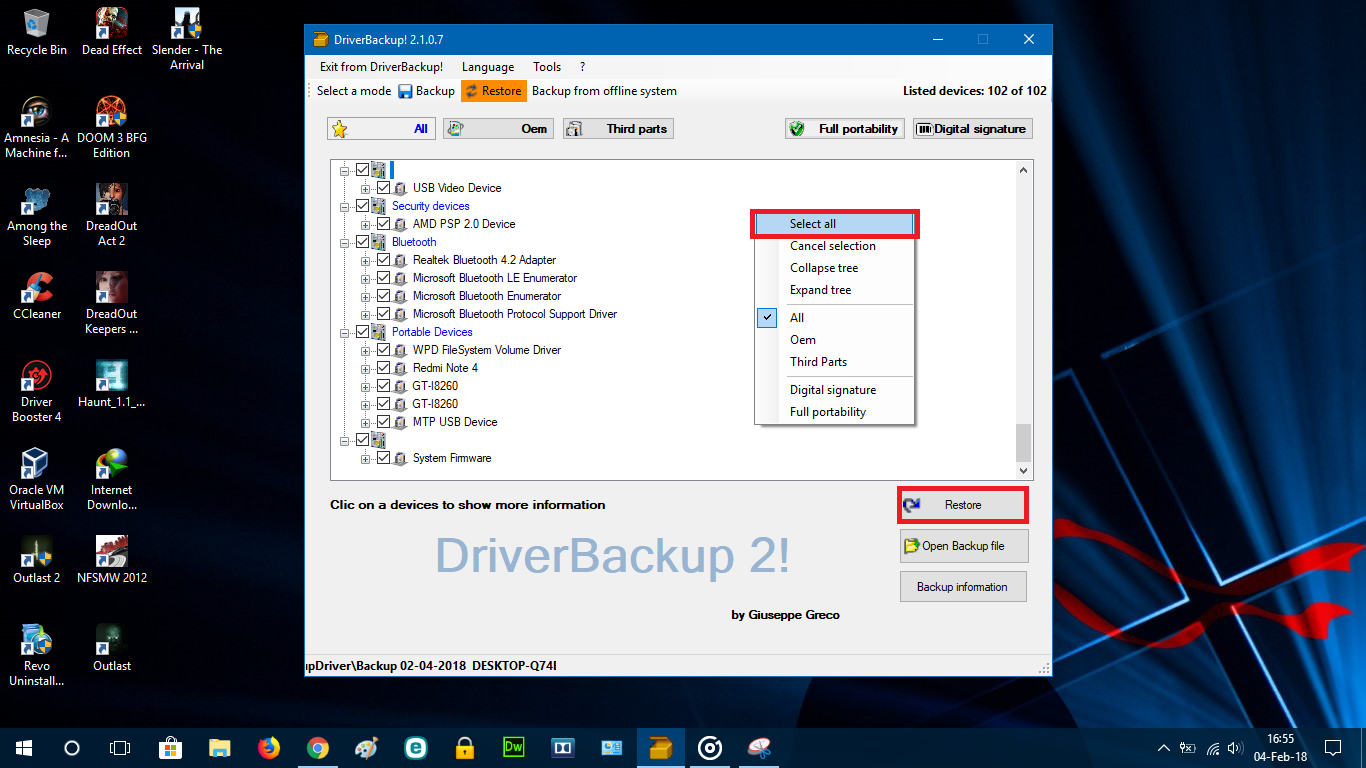Select Revo Uninstaller desktop shortcut
1366x768 pixels.
[x=37, y=656]
